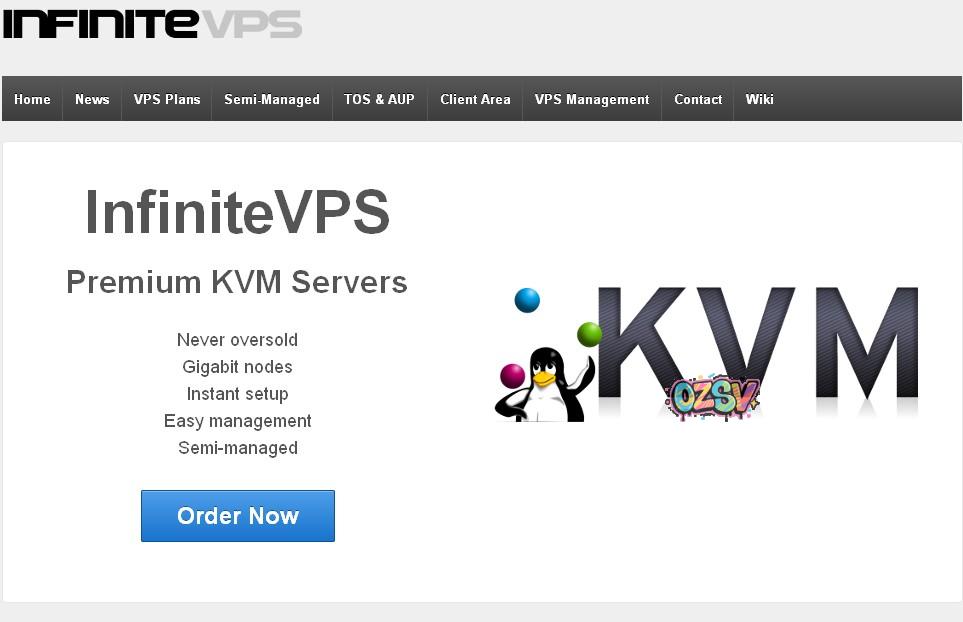View the TOS & AUP page
The width and height of the screenshot is (963, 622).
pyautogui.click(x=380, y=99)
